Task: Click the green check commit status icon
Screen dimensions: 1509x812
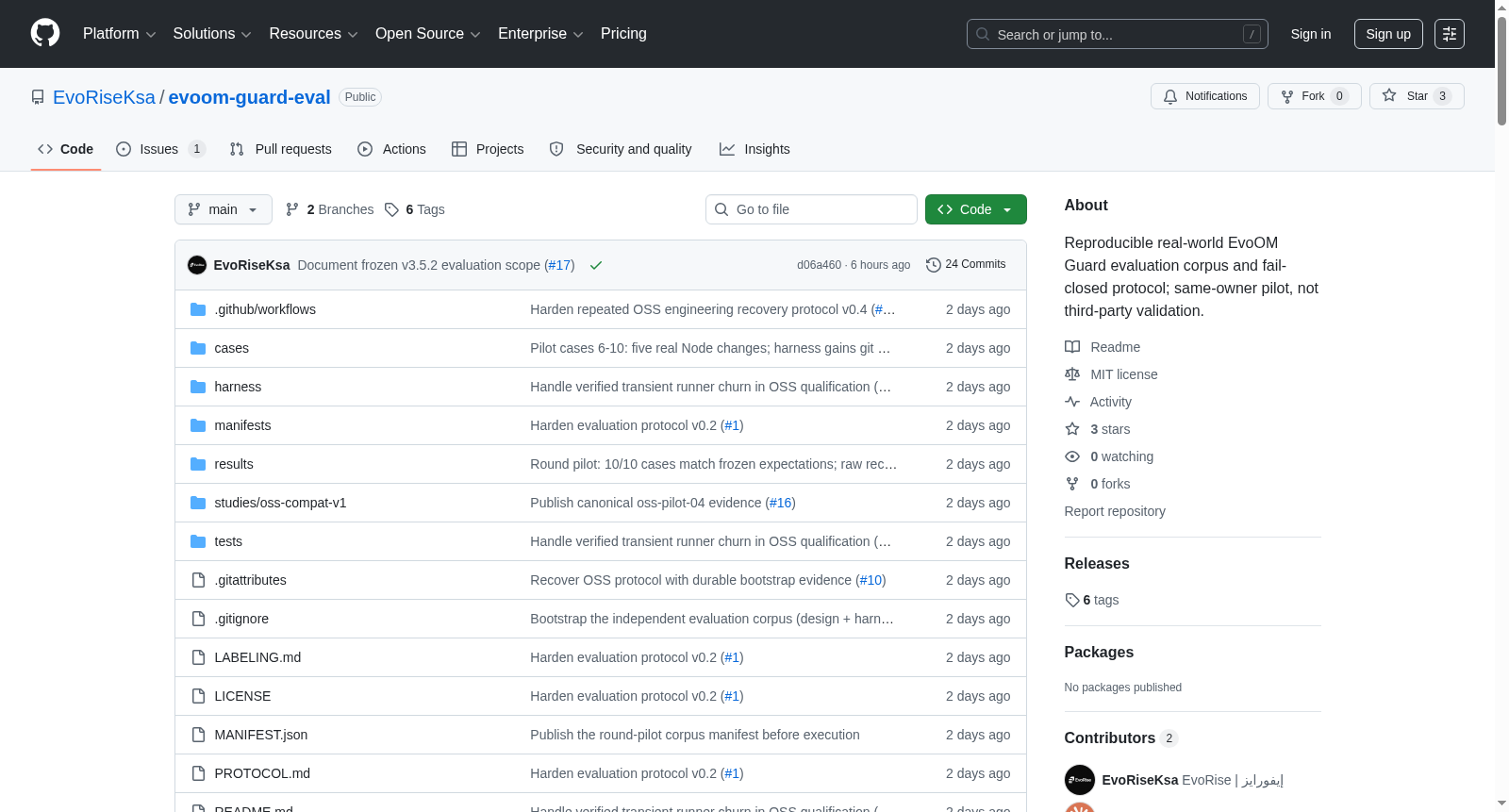Action: coord(596,265)
